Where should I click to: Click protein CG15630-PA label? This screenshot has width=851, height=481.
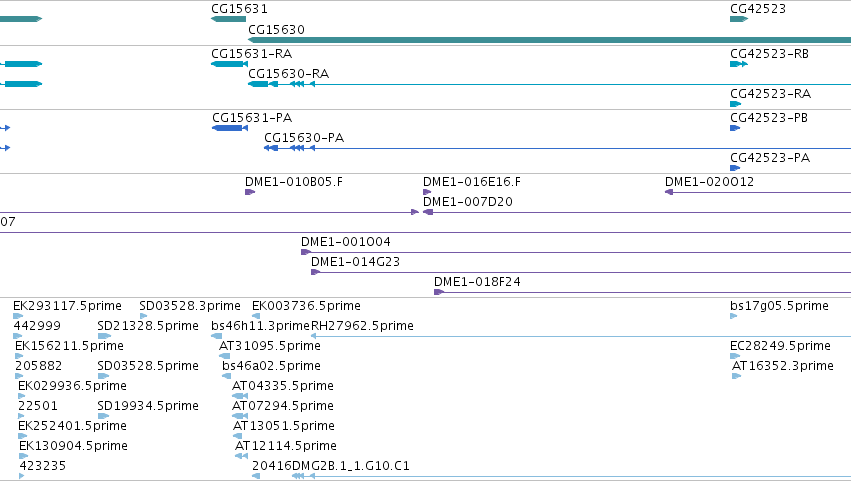[x=304, y=138]
